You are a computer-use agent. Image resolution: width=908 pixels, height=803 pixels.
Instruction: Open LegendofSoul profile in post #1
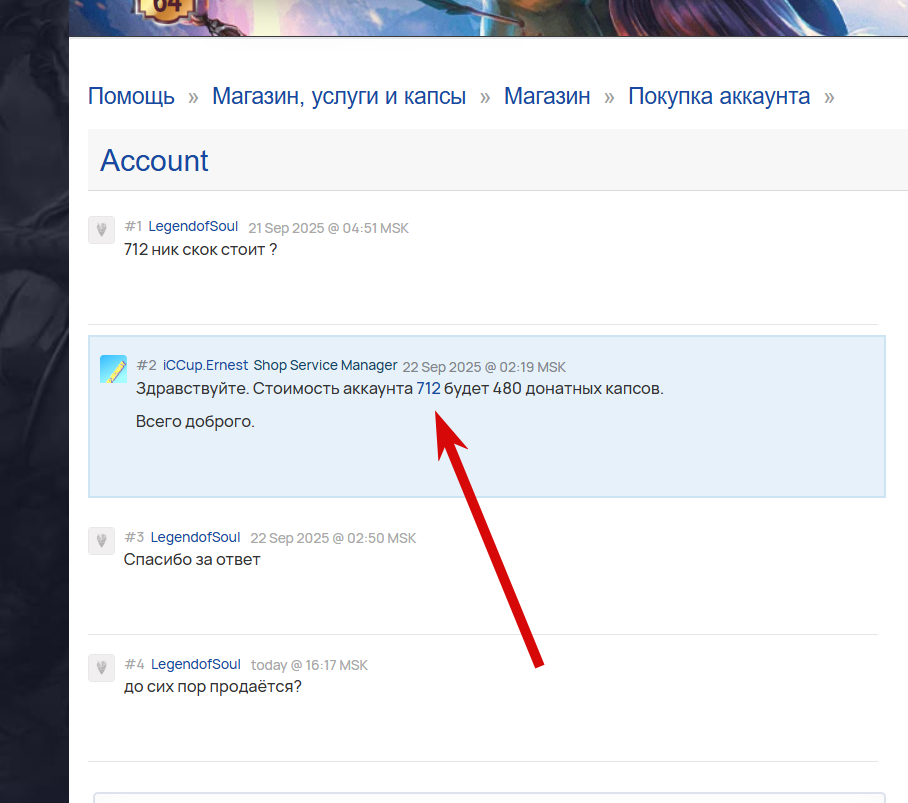click(x=193, y=226)
